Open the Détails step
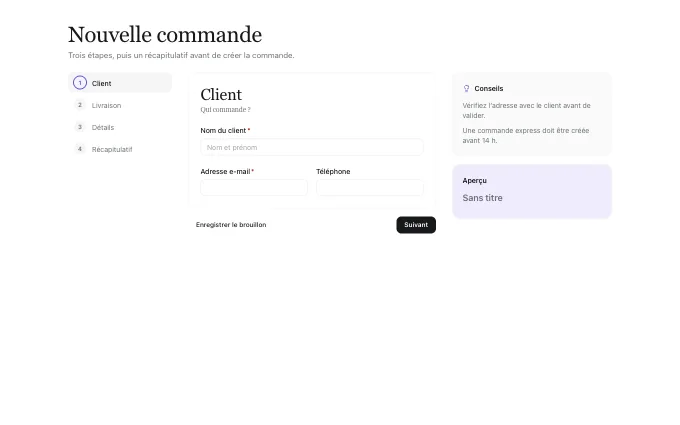The width and height of the screenshot is (680, 425). click(x=120, y=127)
